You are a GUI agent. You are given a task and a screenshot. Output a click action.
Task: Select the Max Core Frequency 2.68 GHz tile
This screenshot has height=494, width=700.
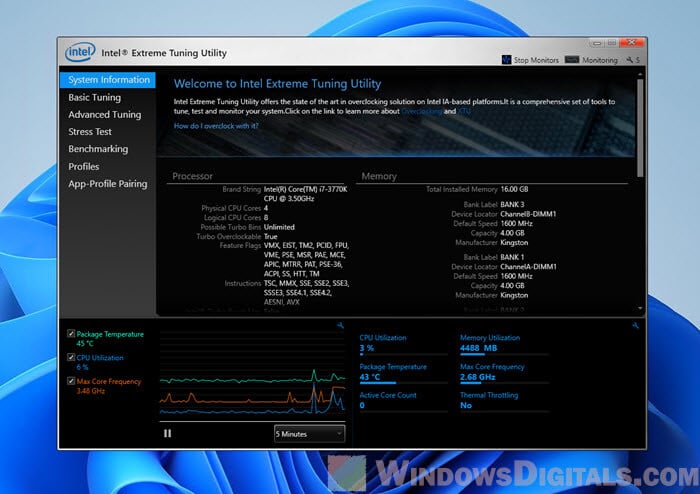[x=504, y=372]
